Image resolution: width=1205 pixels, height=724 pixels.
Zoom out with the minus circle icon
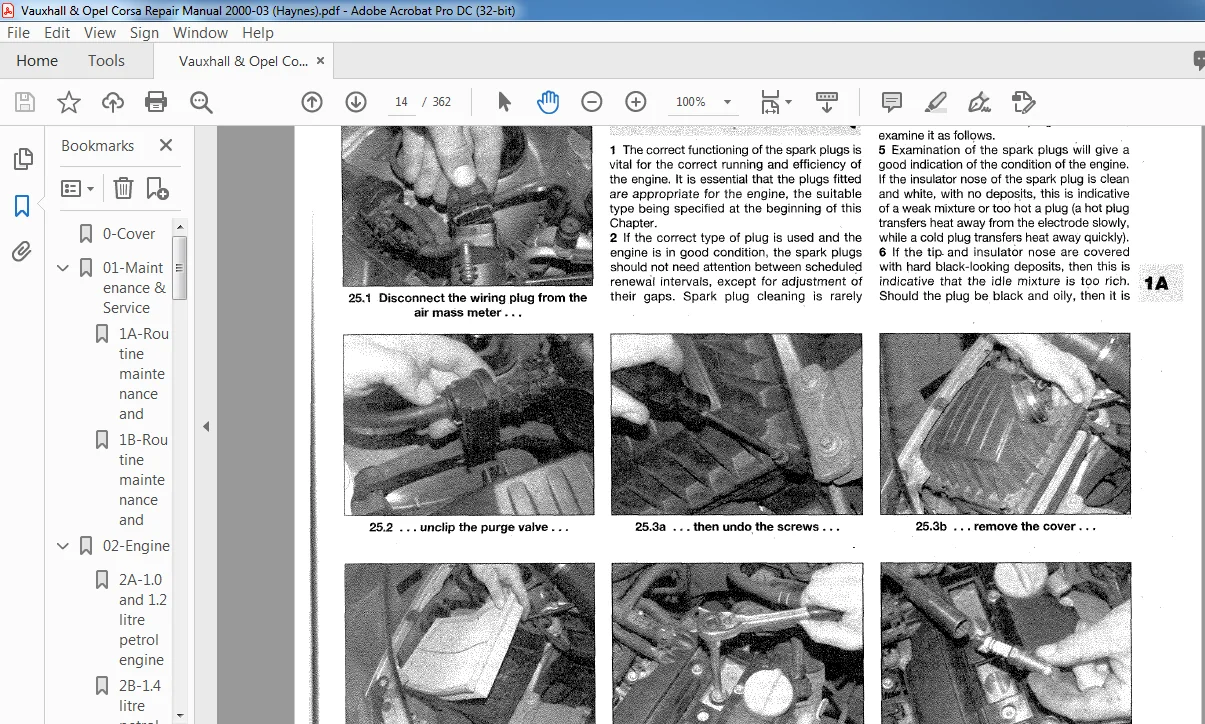click(x=592, y=102)
